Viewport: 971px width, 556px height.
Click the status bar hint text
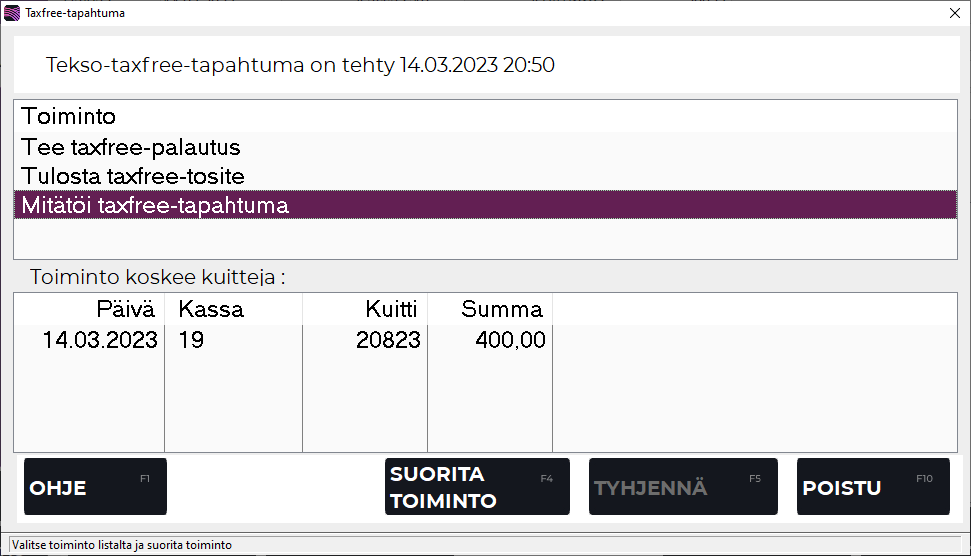pos(121,545)
